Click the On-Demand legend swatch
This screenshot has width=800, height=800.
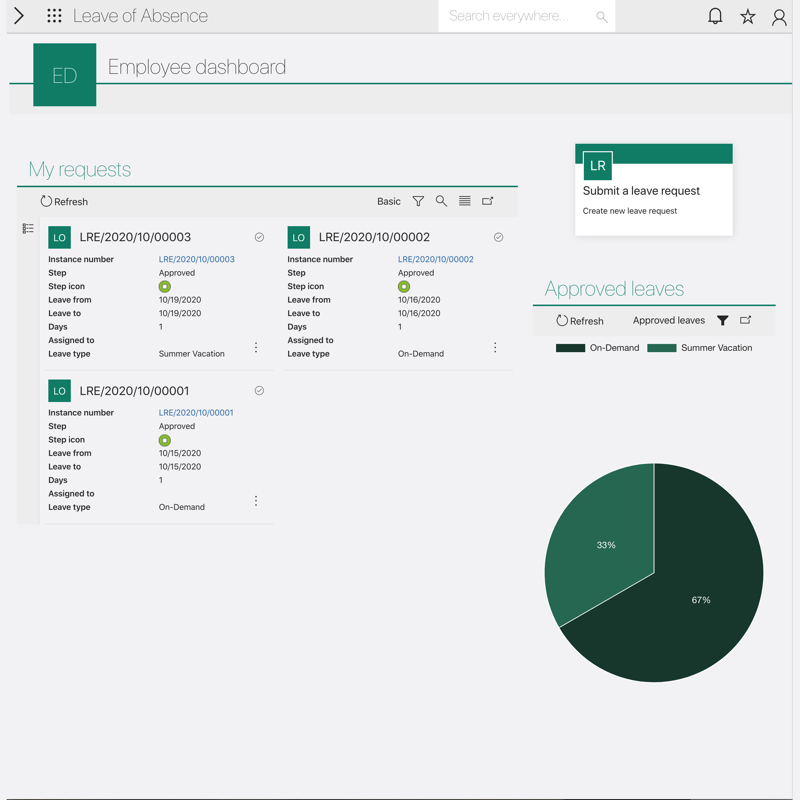pyautogui.click(x=570, y=348)
